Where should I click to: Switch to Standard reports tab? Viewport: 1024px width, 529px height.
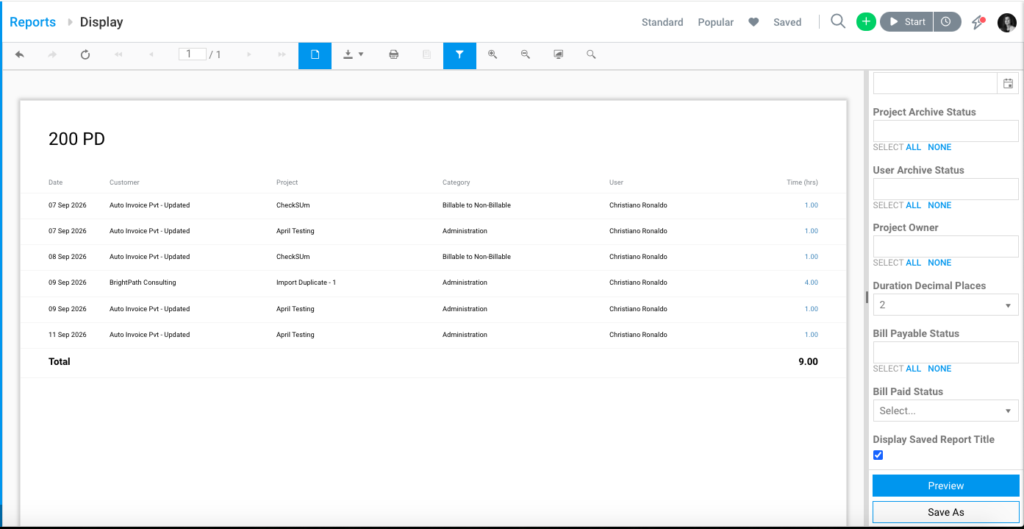(662, 22)
